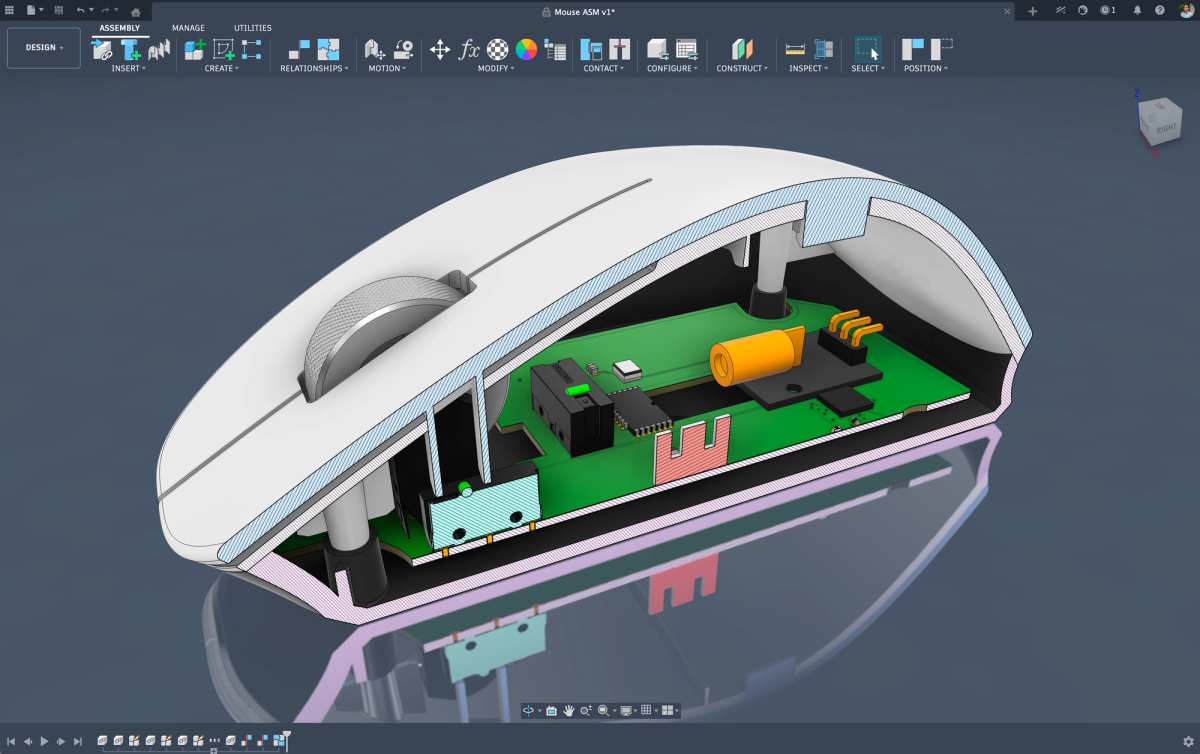Expand the MODIFY dropdown menu

[496, 69]
